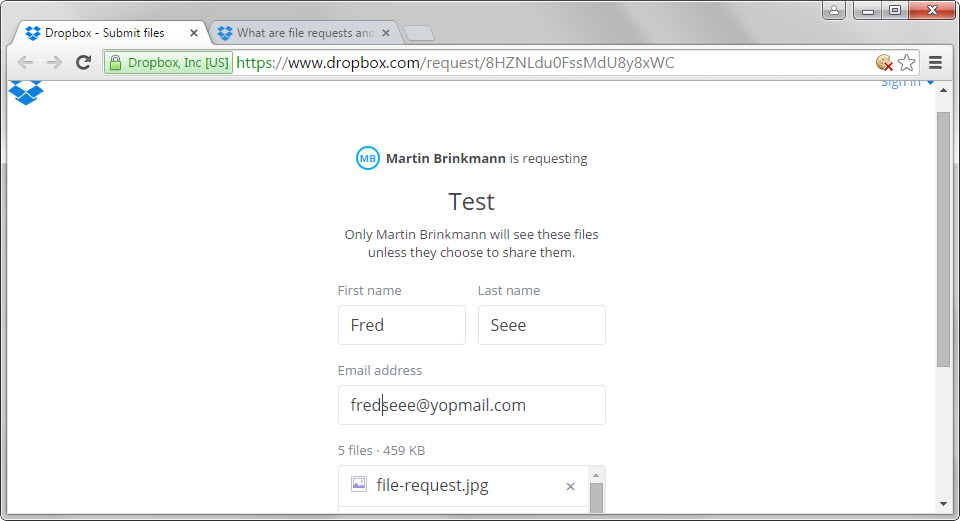Click the First name field containing Fred
This screenshot has height=521, width=960.
pos(402,325)
